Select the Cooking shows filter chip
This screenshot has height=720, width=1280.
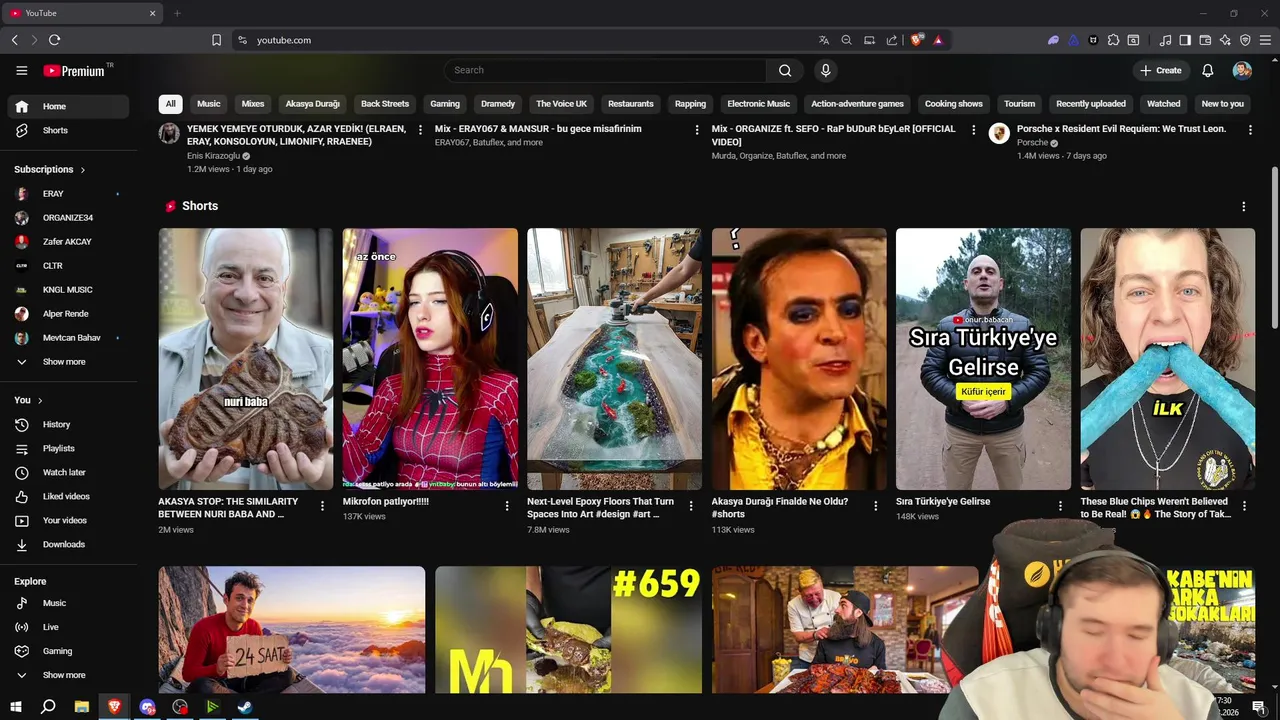tap(953, 104)
